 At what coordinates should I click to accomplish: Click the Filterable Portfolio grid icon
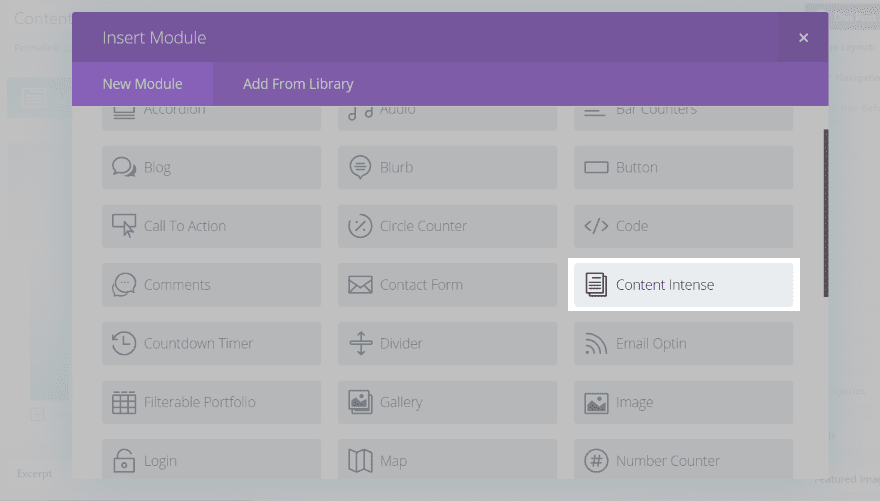click(124, 402)
